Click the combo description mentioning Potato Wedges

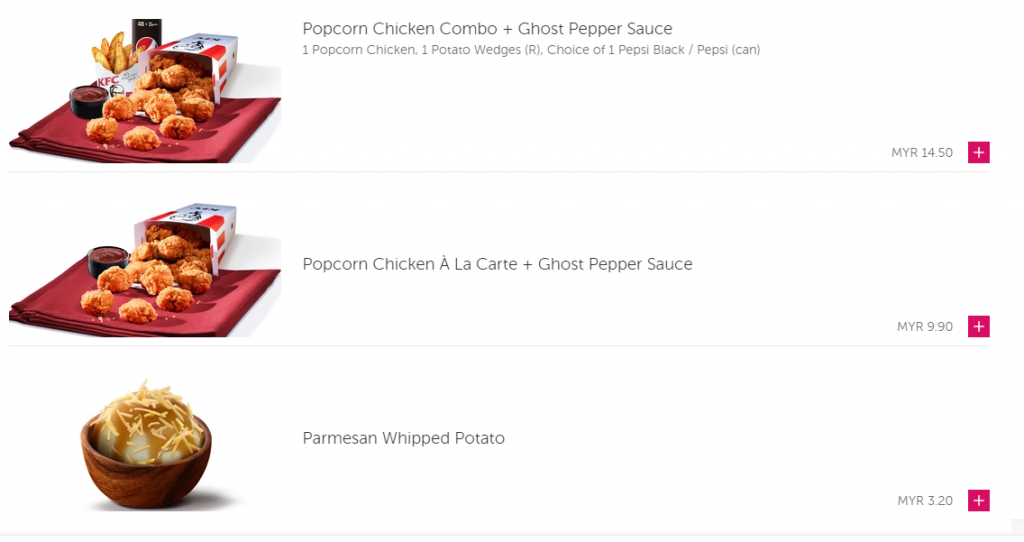(531, 50)
